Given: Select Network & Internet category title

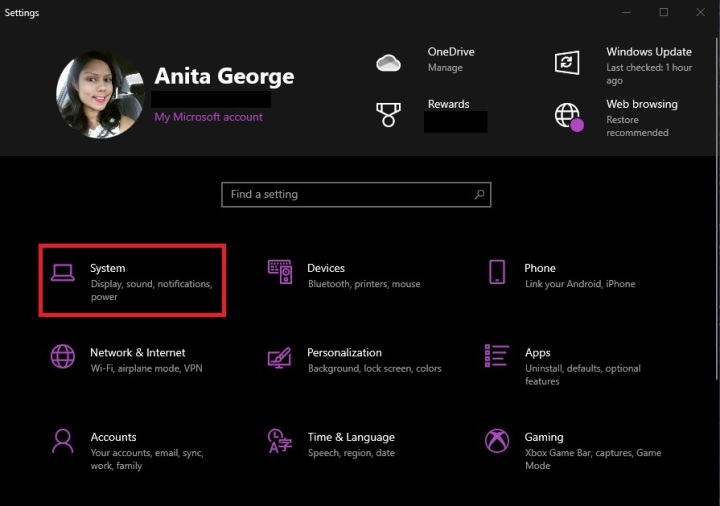Looking at the screenshot, I should (x=138, y=353).
